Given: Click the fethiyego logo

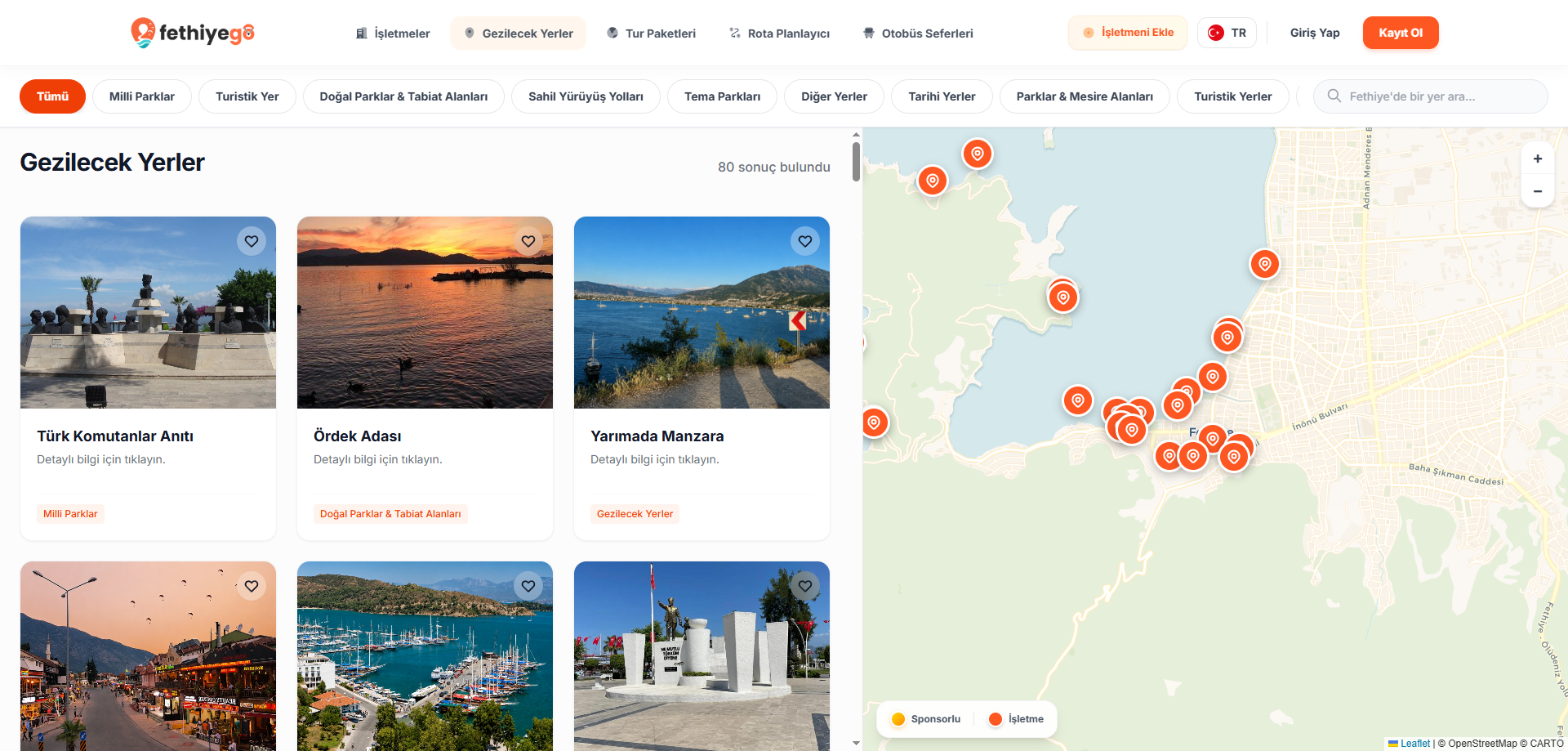Looking at the screenshot, I should click(193, 33).
